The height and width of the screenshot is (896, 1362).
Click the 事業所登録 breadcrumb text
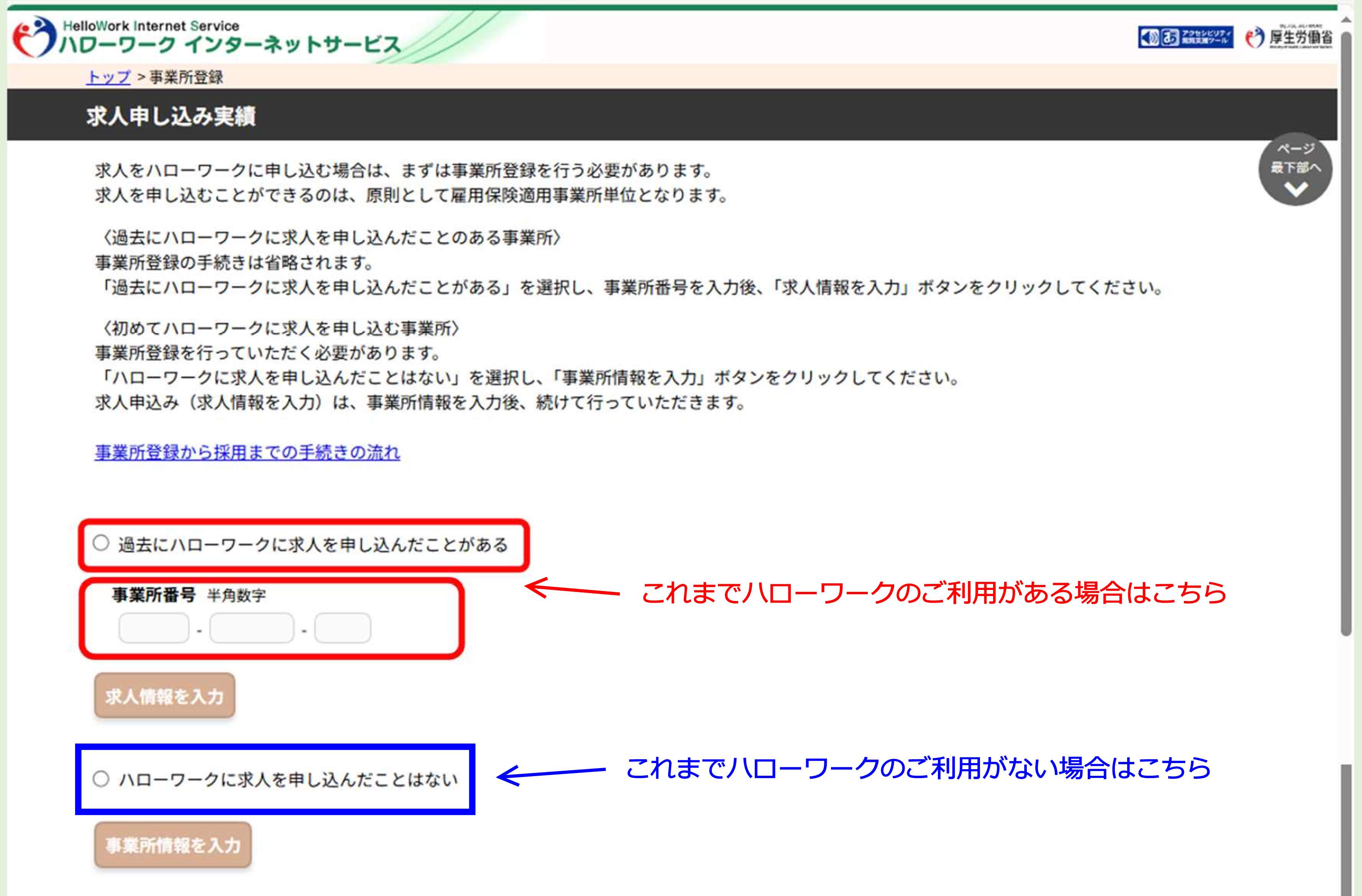point(186,77)
